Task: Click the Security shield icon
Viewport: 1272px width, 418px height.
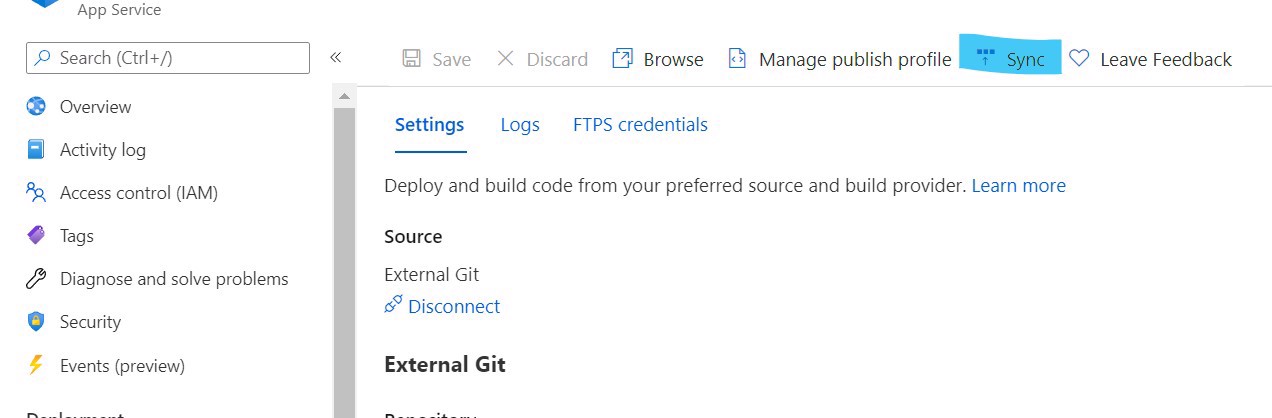Action: point(36,322)
